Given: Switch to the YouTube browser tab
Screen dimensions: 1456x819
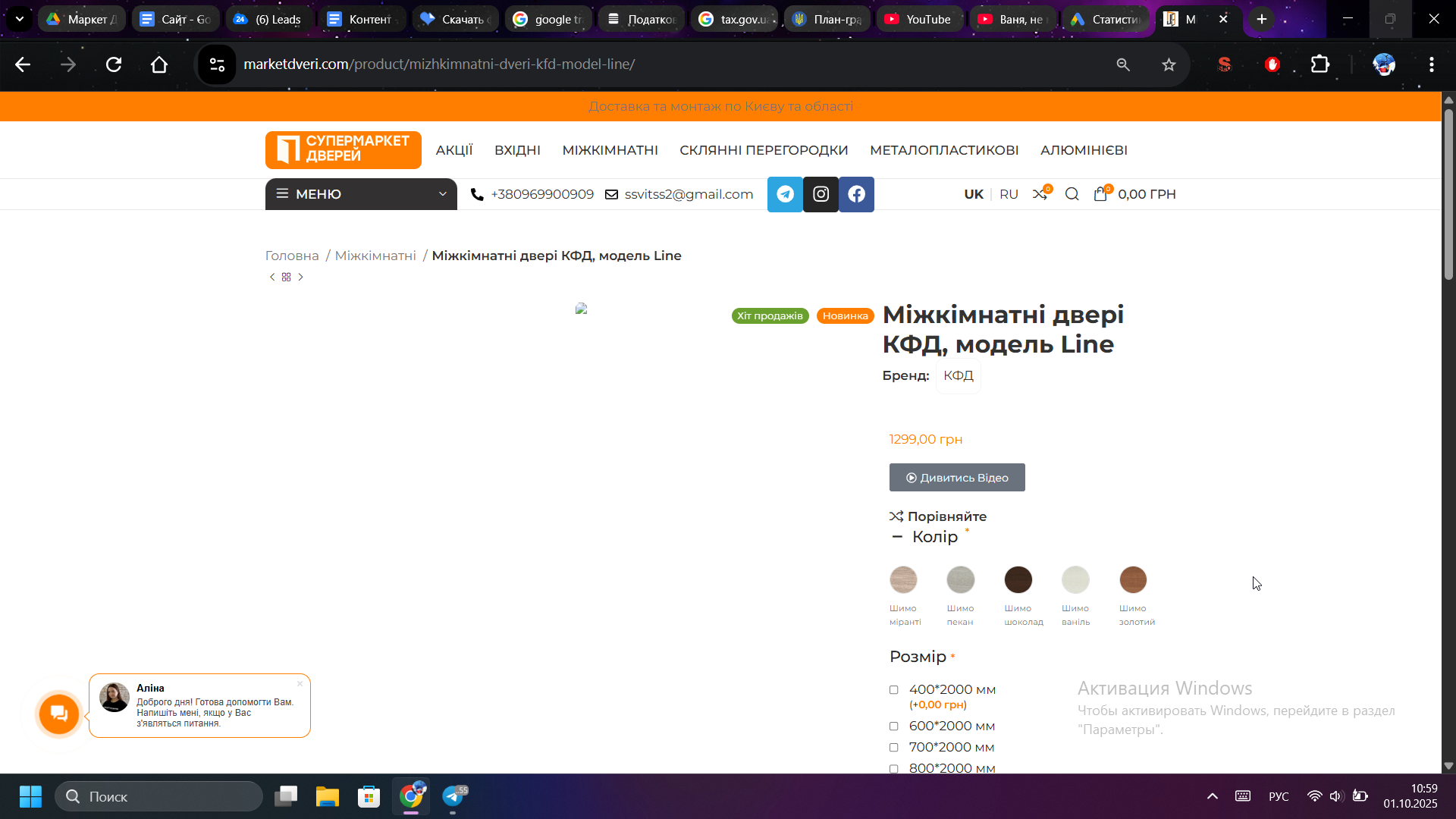Looking at the screenshot, I should pos(918,19).
